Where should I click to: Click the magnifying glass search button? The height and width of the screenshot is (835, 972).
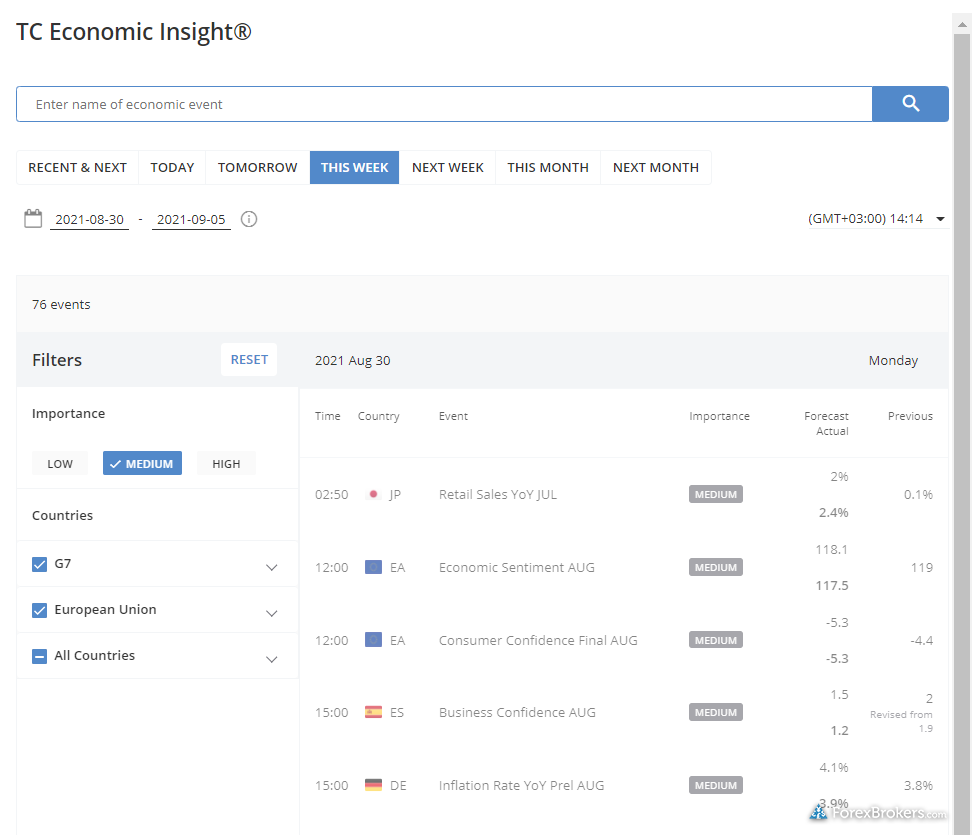click(910, 104)
